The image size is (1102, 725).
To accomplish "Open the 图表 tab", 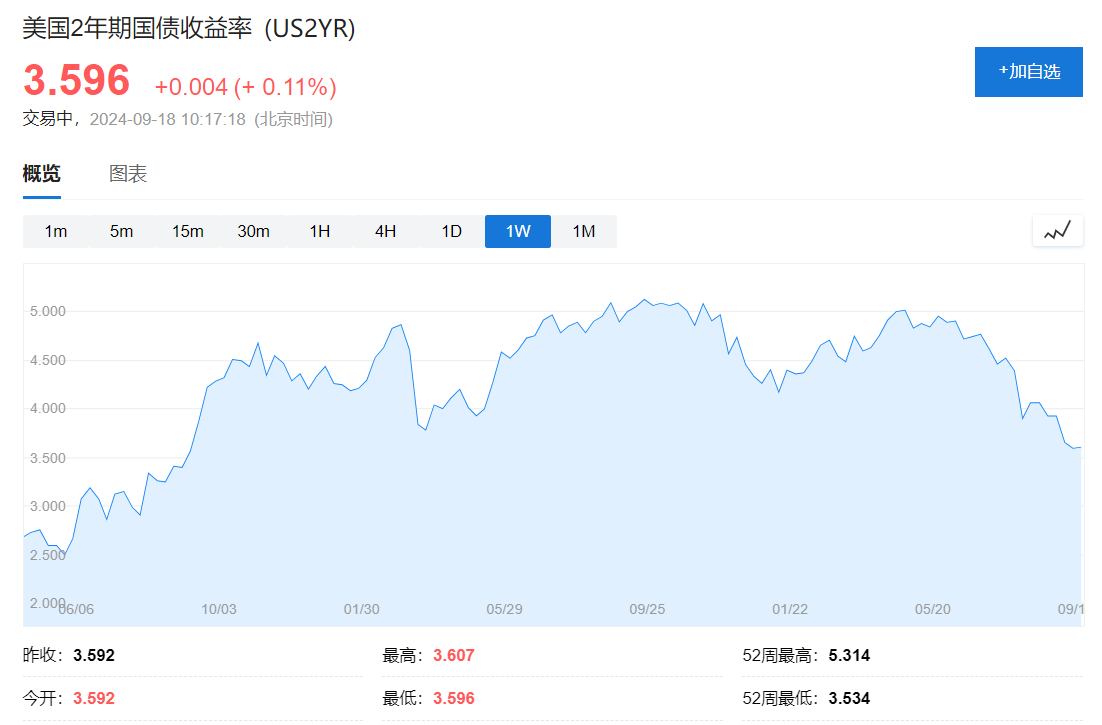I will click(x=128, y=174).
